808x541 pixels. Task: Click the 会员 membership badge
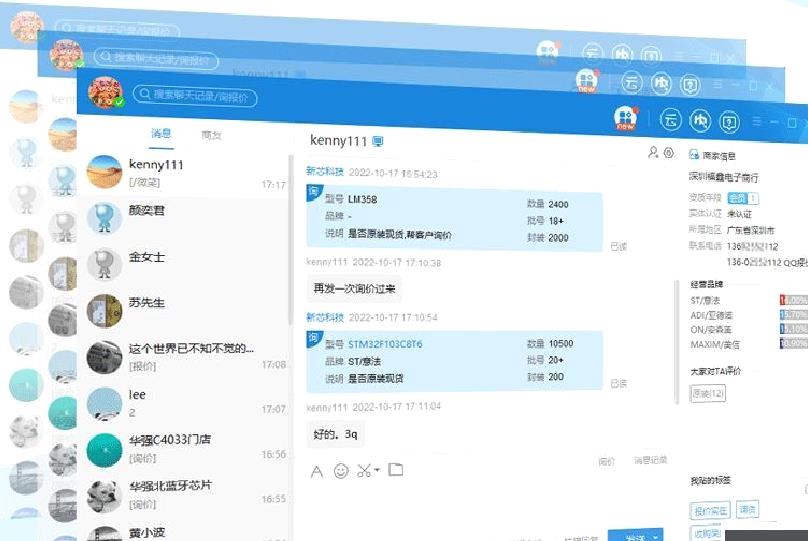[x=743, y=198]
